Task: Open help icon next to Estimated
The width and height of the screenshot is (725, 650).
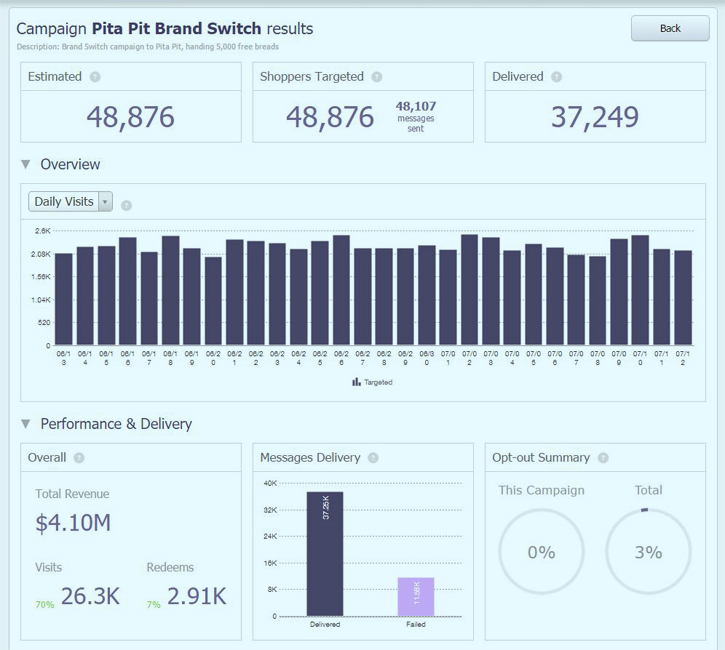Action: (x=95, y=77)
